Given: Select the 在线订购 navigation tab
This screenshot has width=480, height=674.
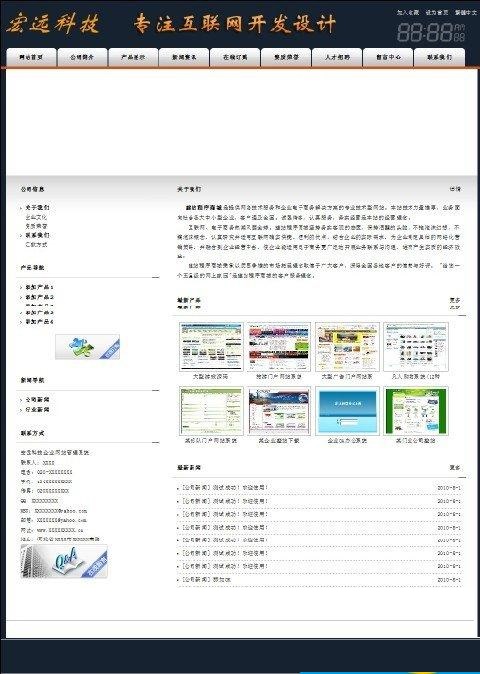Looking at the screenshot, I should tap(235, 57).
